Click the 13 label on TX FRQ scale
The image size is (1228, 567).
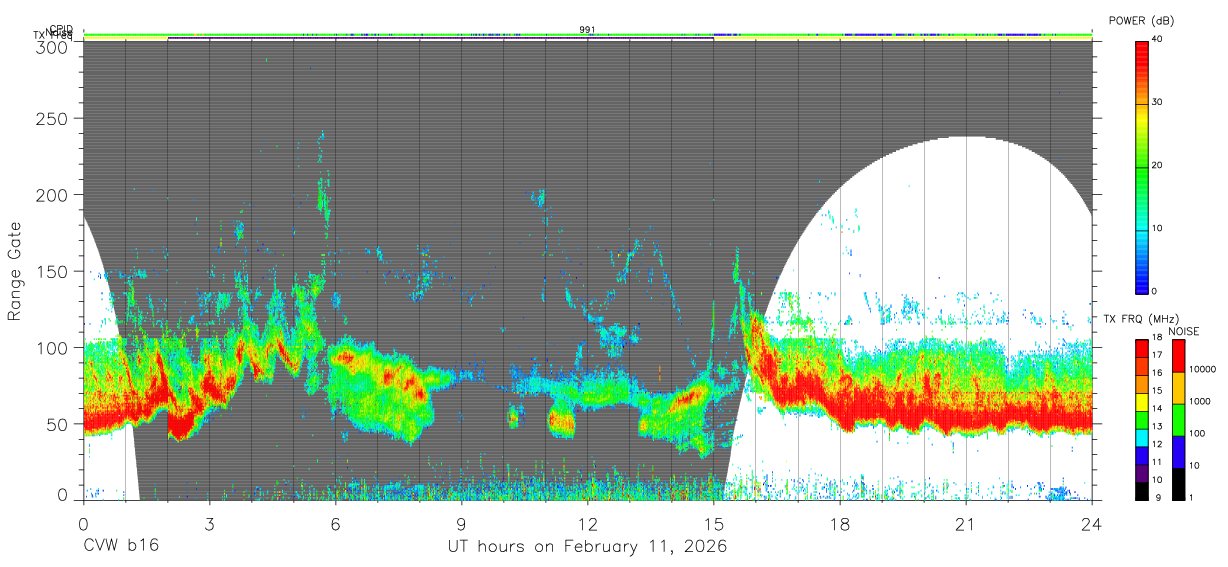pyautogui.click(x=1156, y=426)
